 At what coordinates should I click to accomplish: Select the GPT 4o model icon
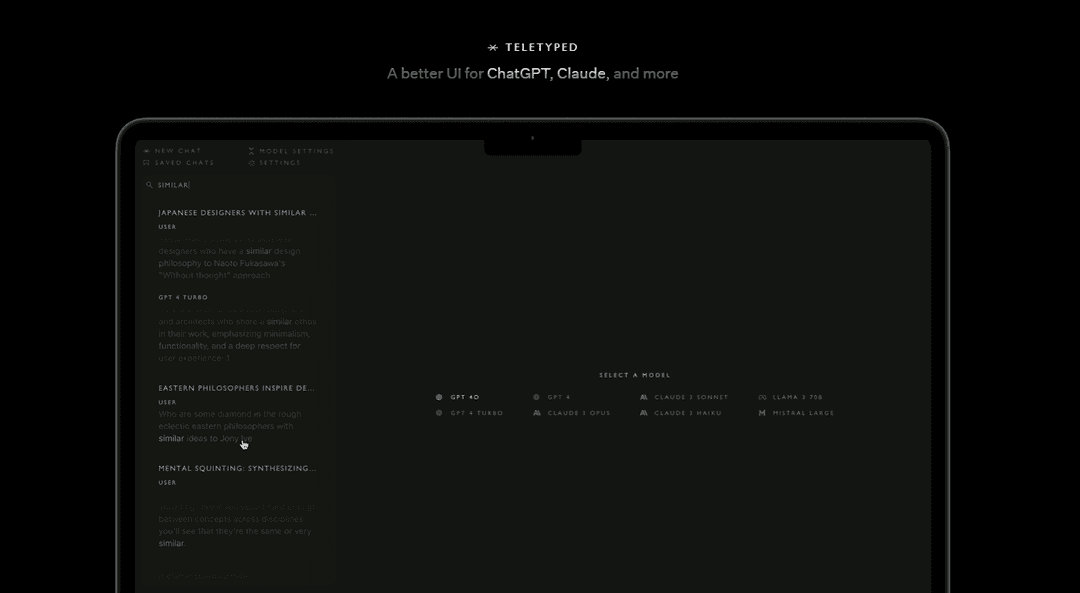(x=439, y=397)
